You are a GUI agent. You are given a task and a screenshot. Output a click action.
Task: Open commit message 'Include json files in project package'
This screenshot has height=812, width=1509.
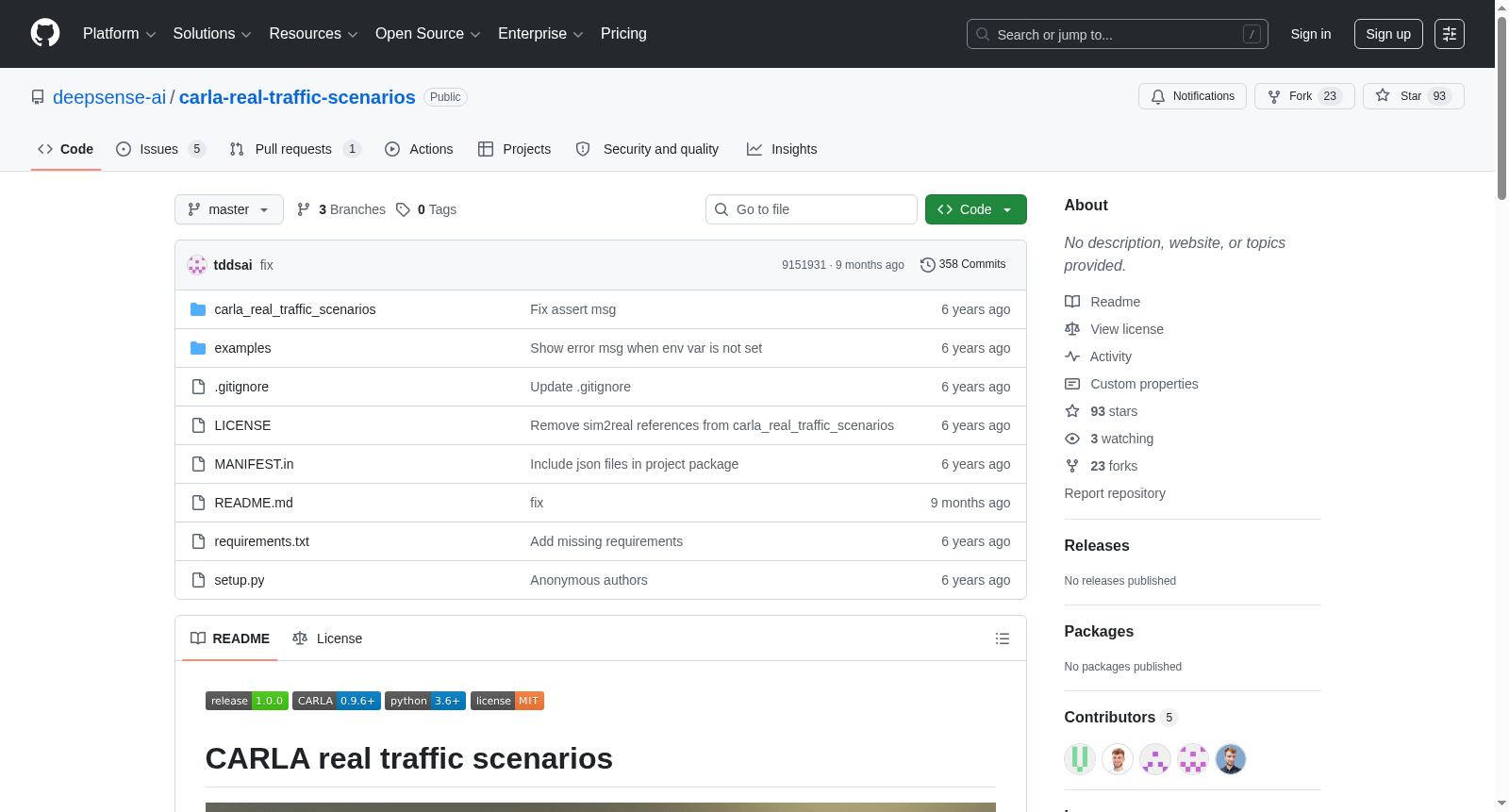[x=634, y=464]
